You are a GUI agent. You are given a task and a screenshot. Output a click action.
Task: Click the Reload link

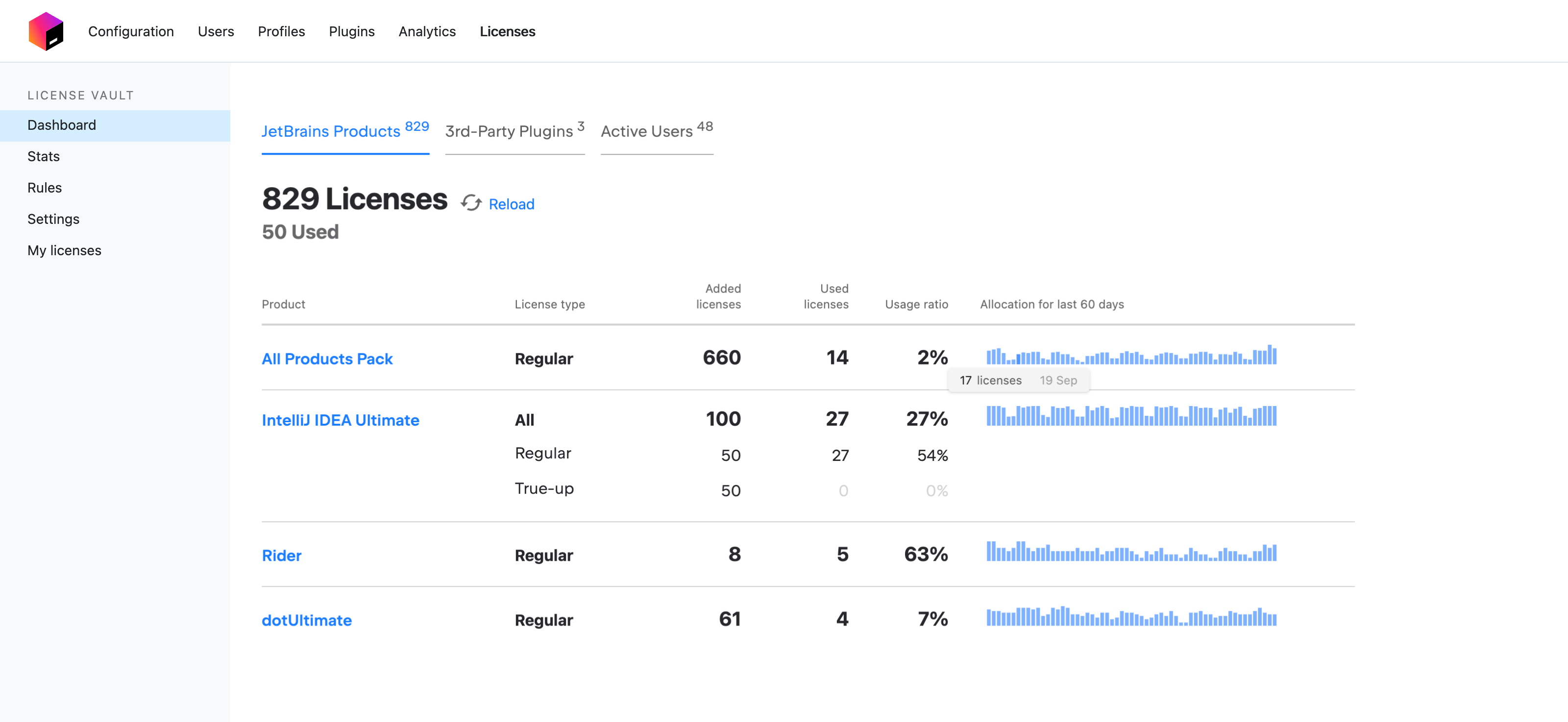[x=511, y=204]
